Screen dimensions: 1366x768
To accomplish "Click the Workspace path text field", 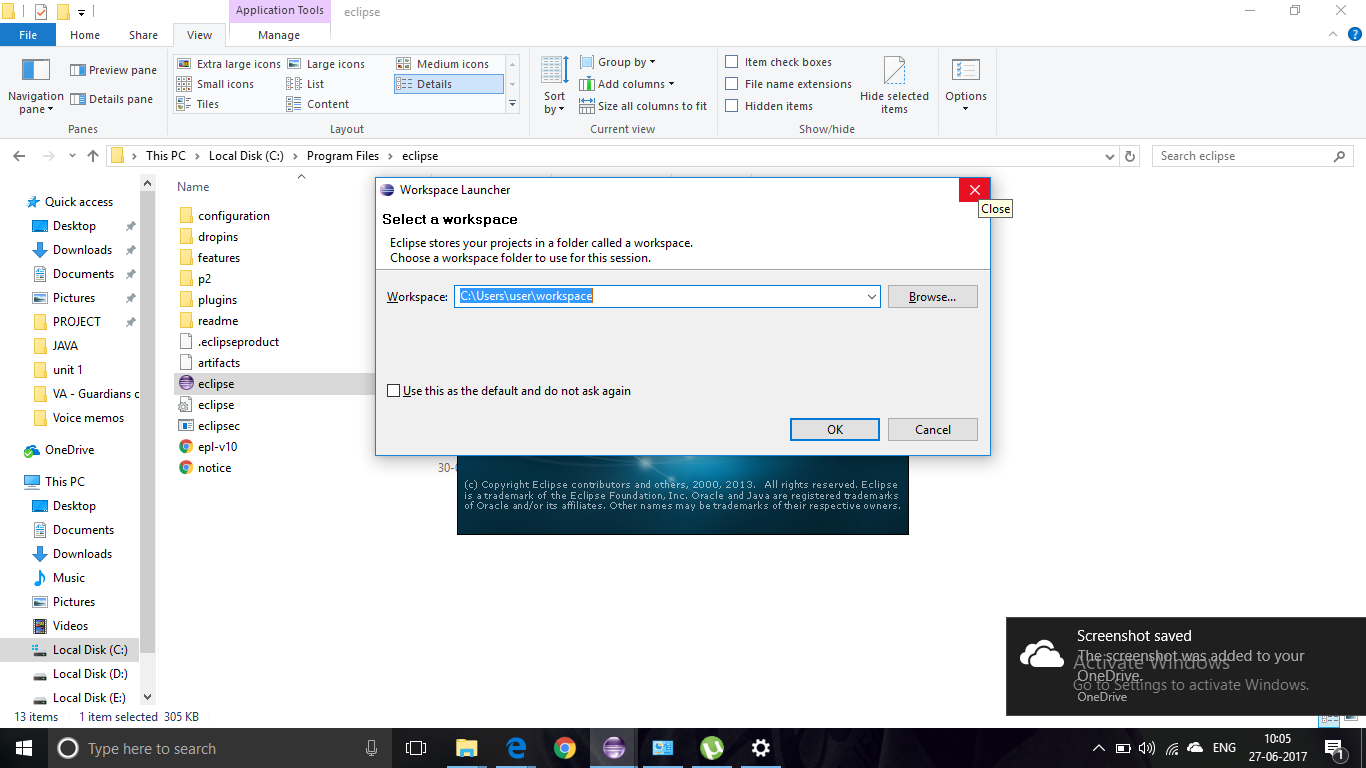I will point(659,297).
